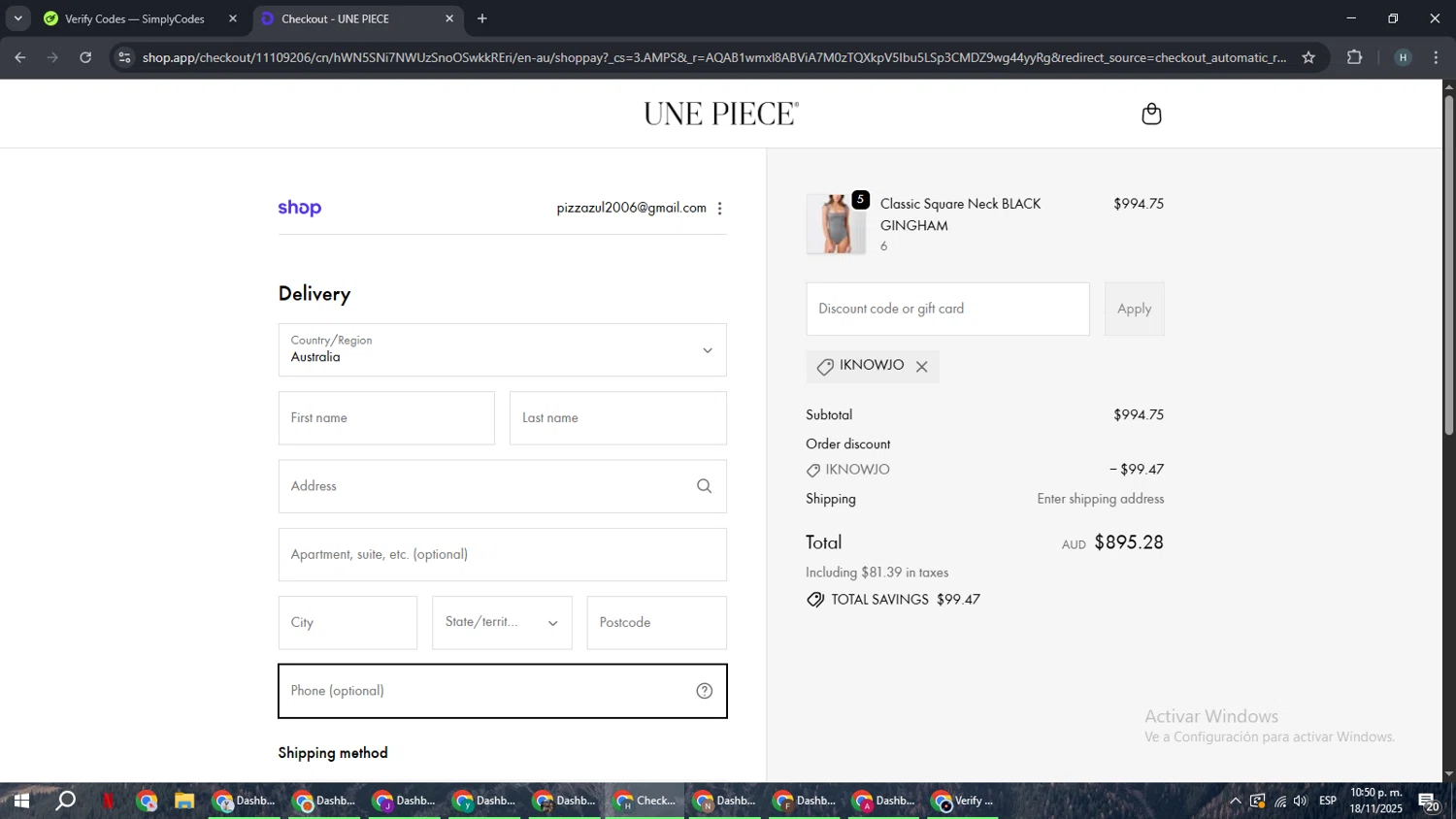1456x819 pixels.
Task: Show phone number help question icon
Action: (x=705, y=691)
